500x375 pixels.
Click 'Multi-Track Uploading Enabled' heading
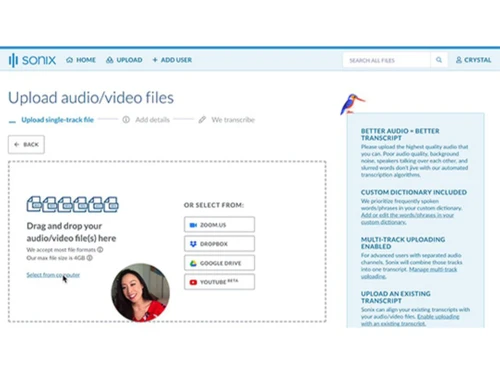pyautogui.click(x=403, y=243)
